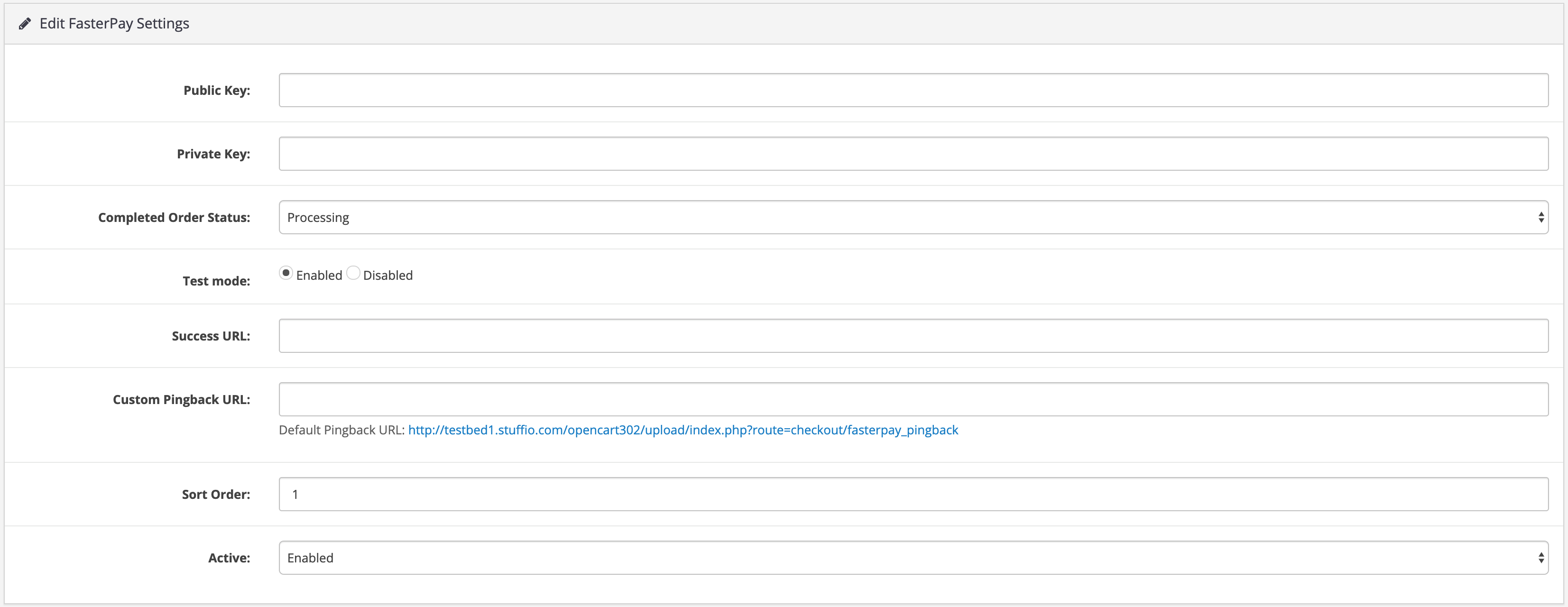This screenshot has height=607, width=1568.
Task: Open the Active status dropdown
Action: click(x=913, y=558)
